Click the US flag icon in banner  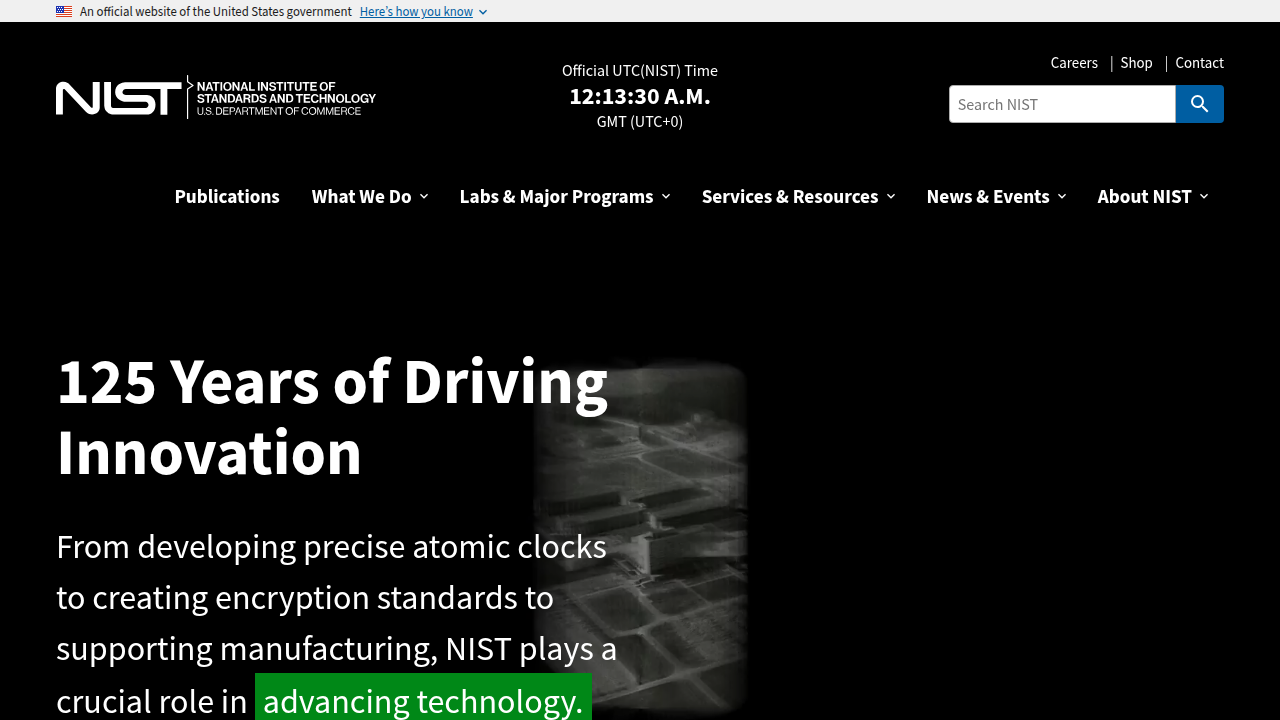point(64,11)
